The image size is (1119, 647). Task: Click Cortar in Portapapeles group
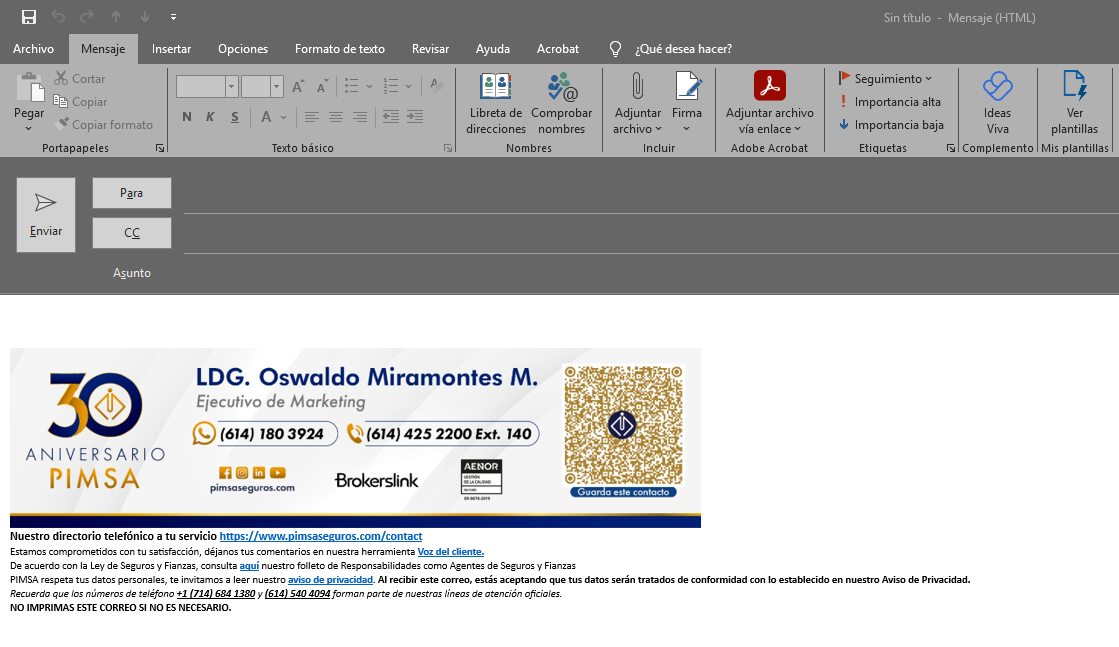[x=80, y=78]
